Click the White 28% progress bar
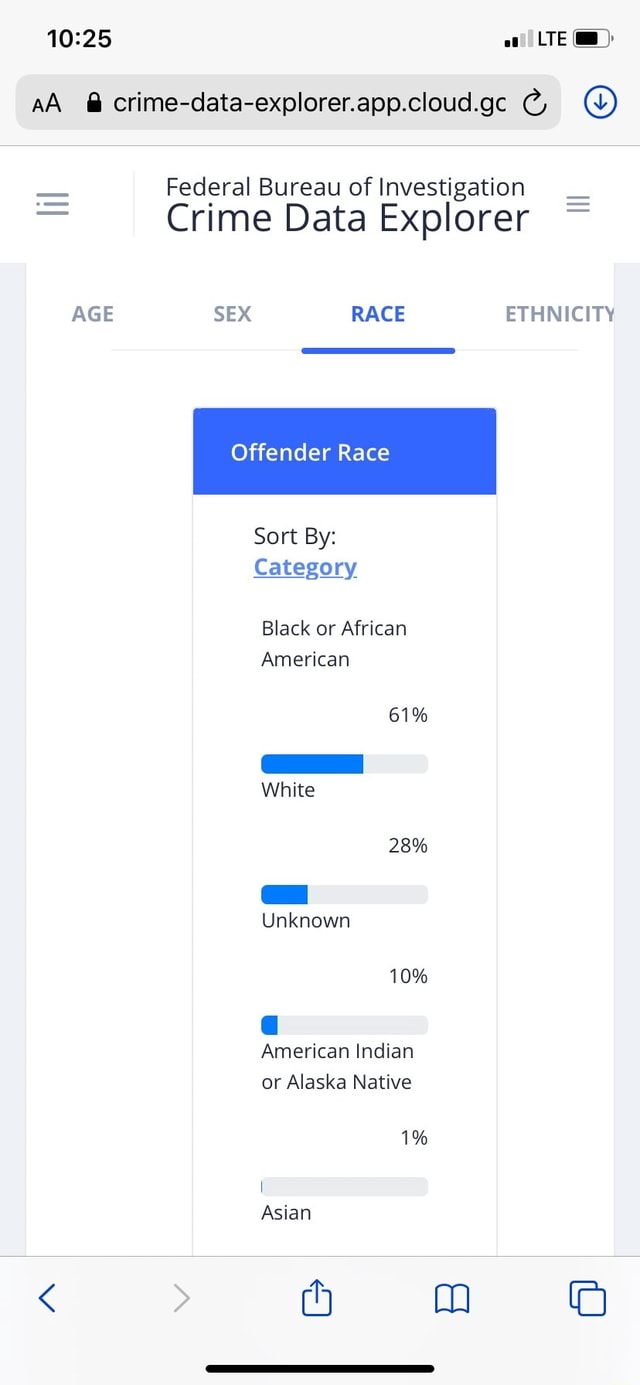Viewport: 640px width, 1385px height. click(x=344, y=894)
